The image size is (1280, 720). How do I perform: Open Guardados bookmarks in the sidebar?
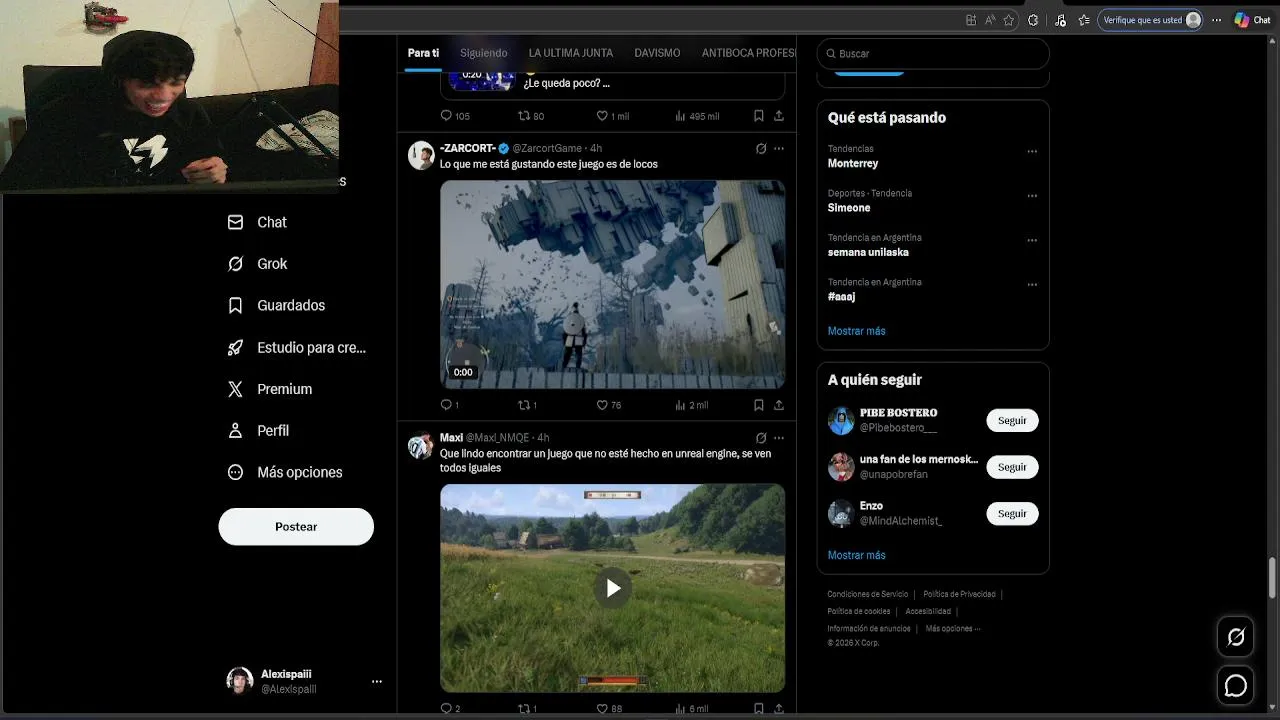pyautogui.click(x=276, y=305)
